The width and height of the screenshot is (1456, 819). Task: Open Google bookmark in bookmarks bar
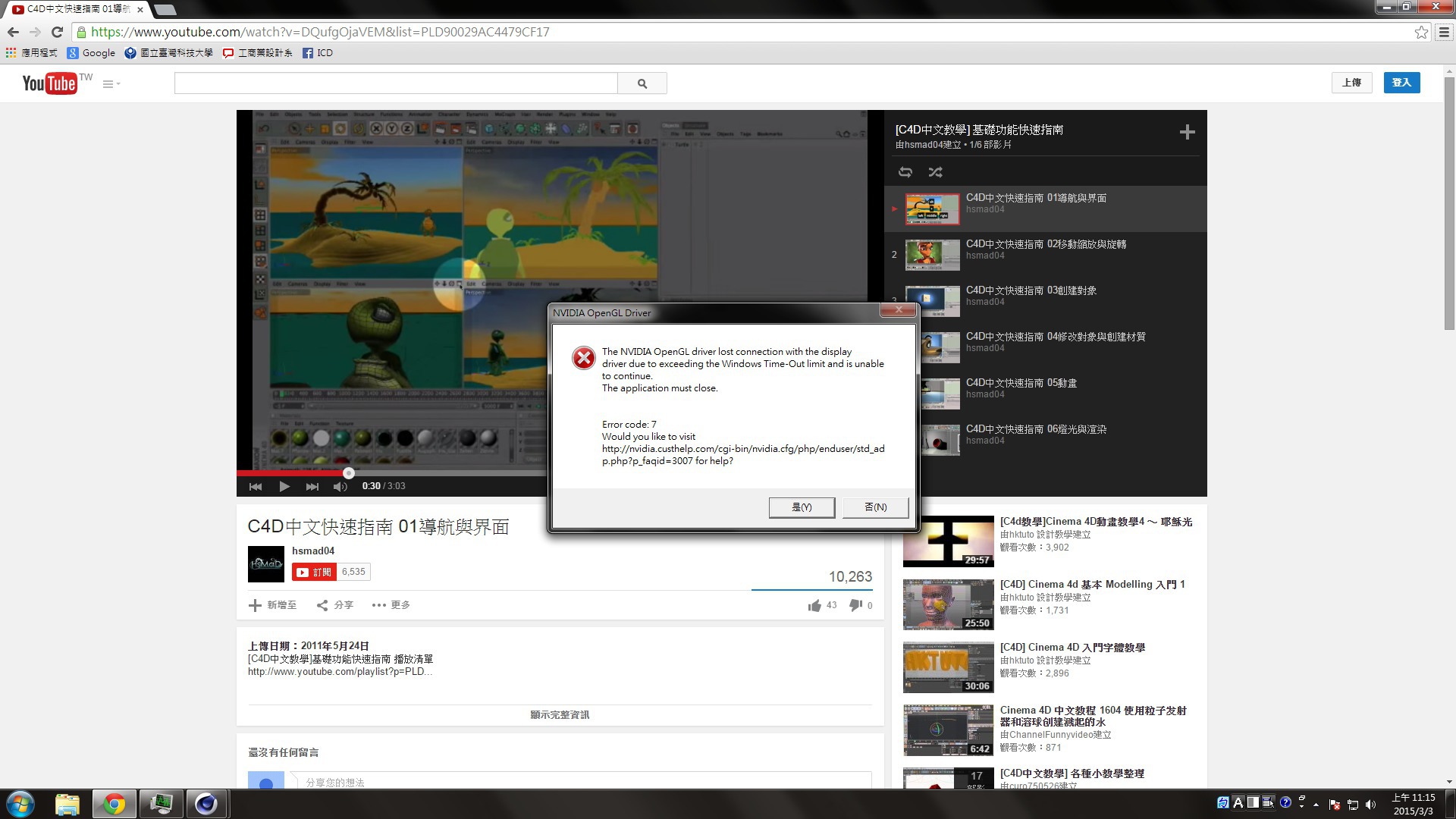[92, 53]
